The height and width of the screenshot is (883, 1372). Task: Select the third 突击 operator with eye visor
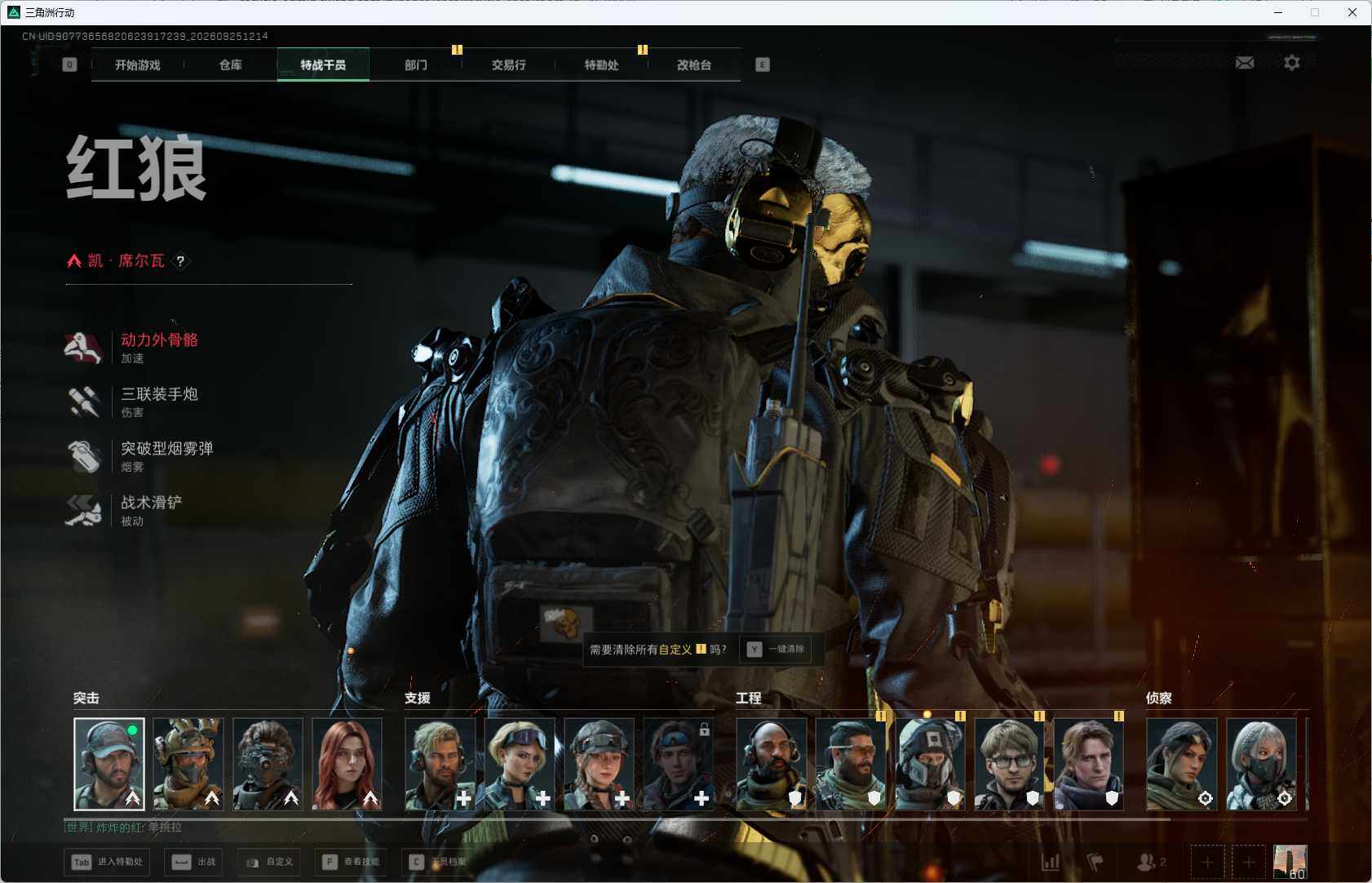268,764
